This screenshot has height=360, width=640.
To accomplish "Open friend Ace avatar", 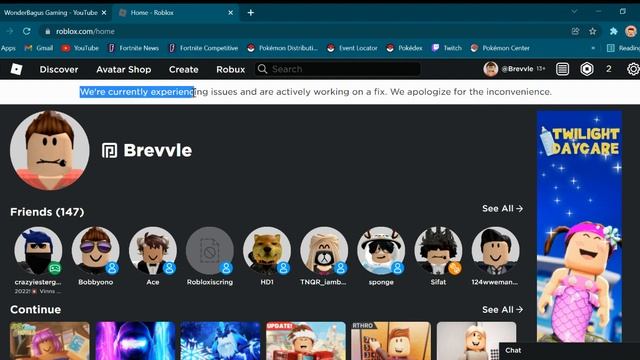I will tap(153, 251).
